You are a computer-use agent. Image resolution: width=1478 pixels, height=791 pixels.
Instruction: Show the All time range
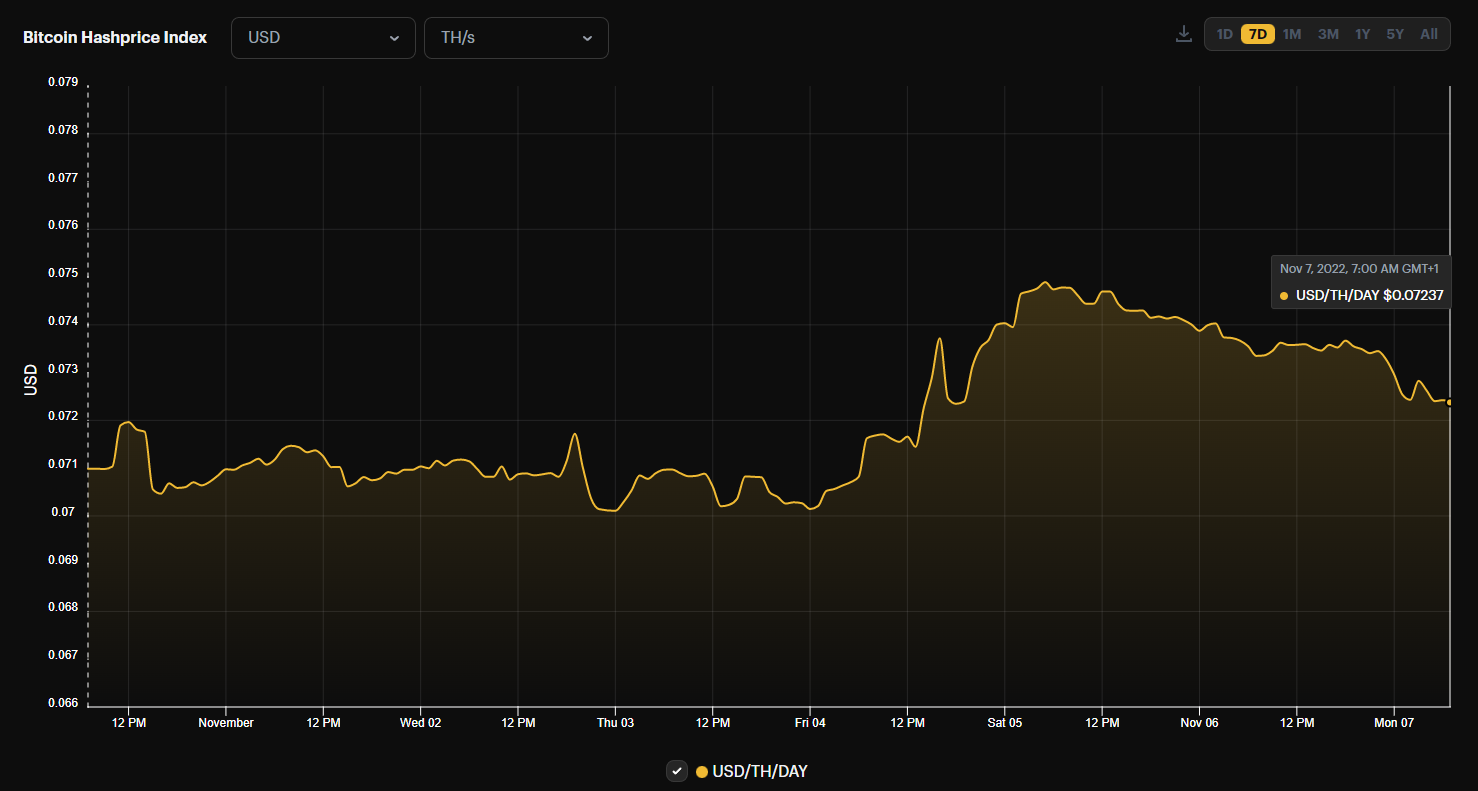pos(1429,34)
